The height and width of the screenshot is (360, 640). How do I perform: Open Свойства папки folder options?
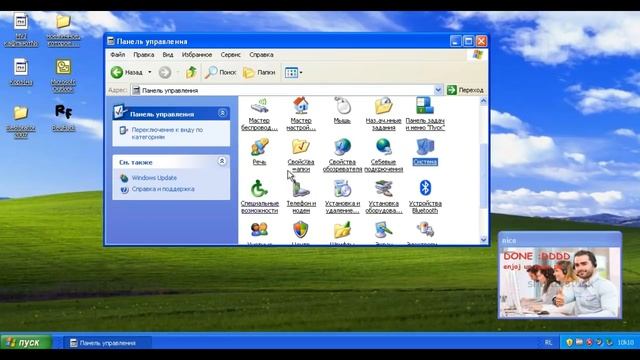tap(301, 155)
